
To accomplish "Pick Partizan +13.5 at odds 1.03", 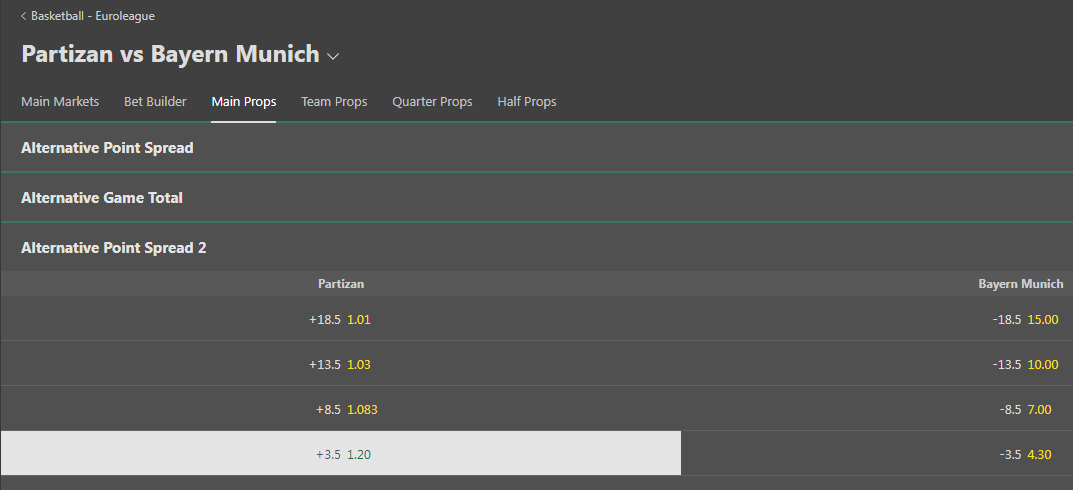I will pyautogui.click(x=340, y=364).
